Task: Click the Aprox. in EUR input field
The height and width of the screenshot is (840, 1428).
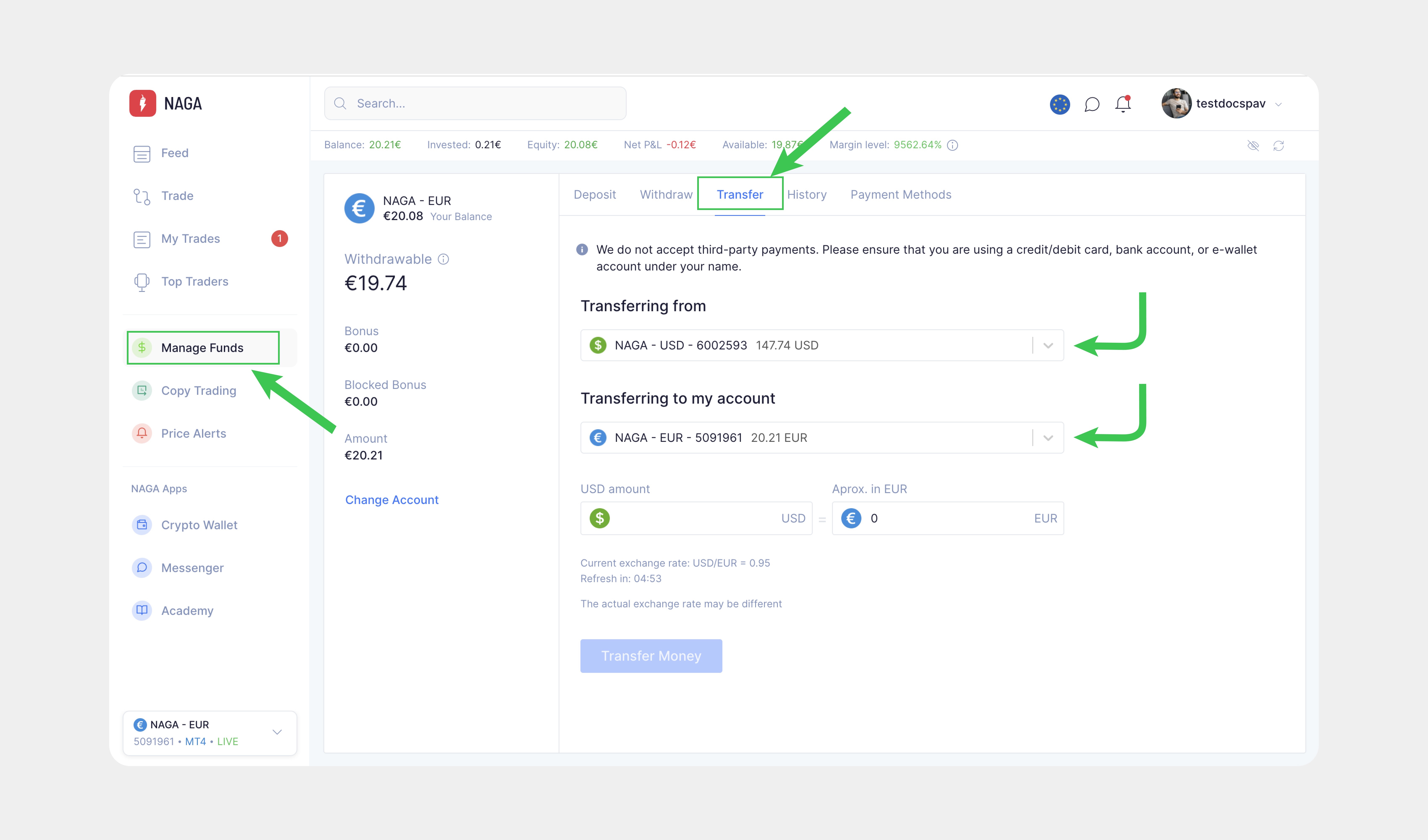Action: point(948,518)
